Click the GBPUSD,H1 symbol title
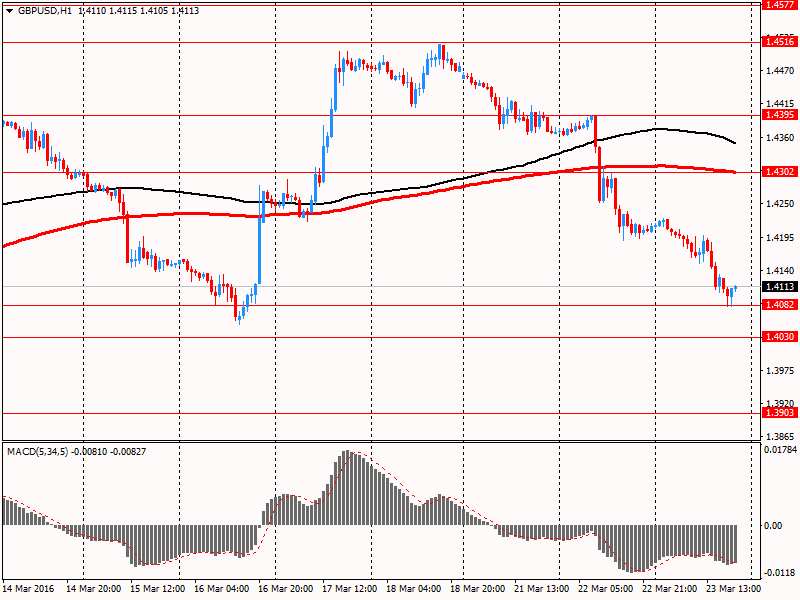Screen dimensions: 800x600 (44, 11)
